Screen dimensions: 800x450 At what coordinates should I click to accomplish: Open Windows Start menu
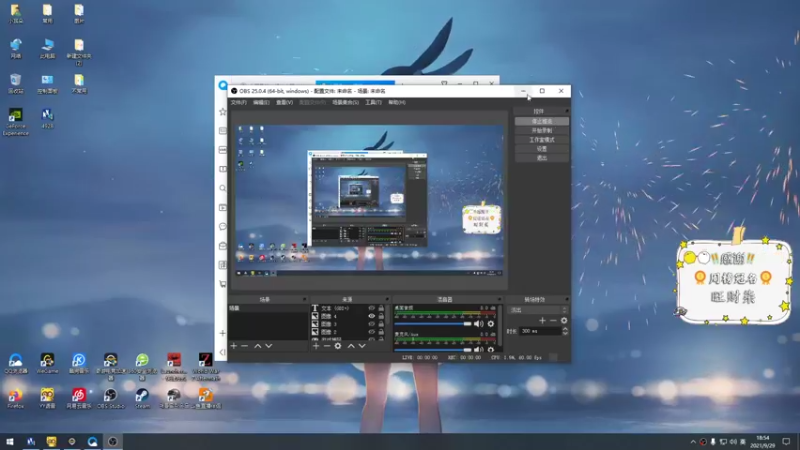[10, 441]
